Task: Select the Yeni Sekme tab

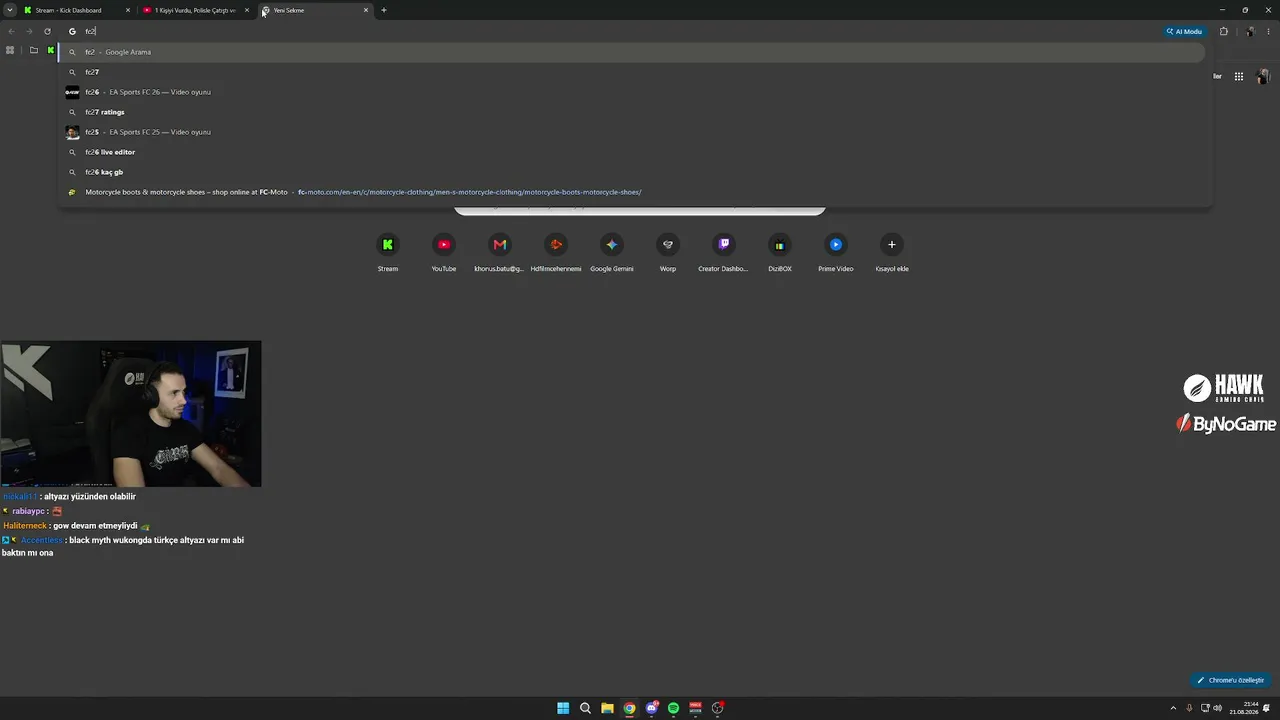Action: (314, 10)
